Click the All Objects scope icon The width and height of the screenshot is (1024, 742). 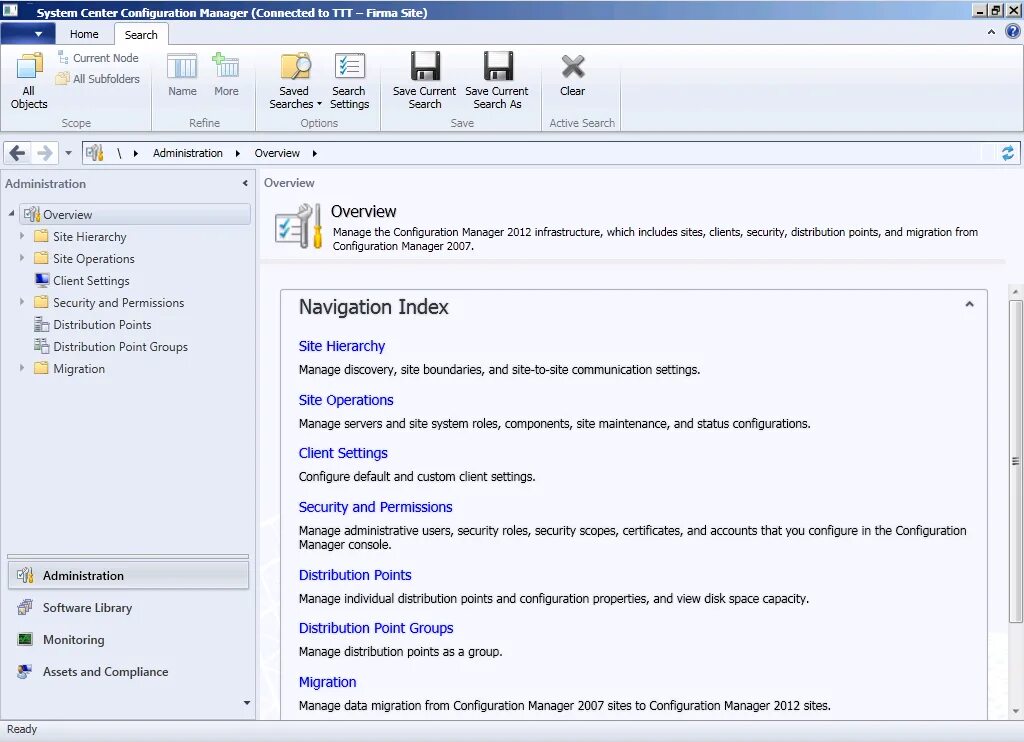coord(29,81)
